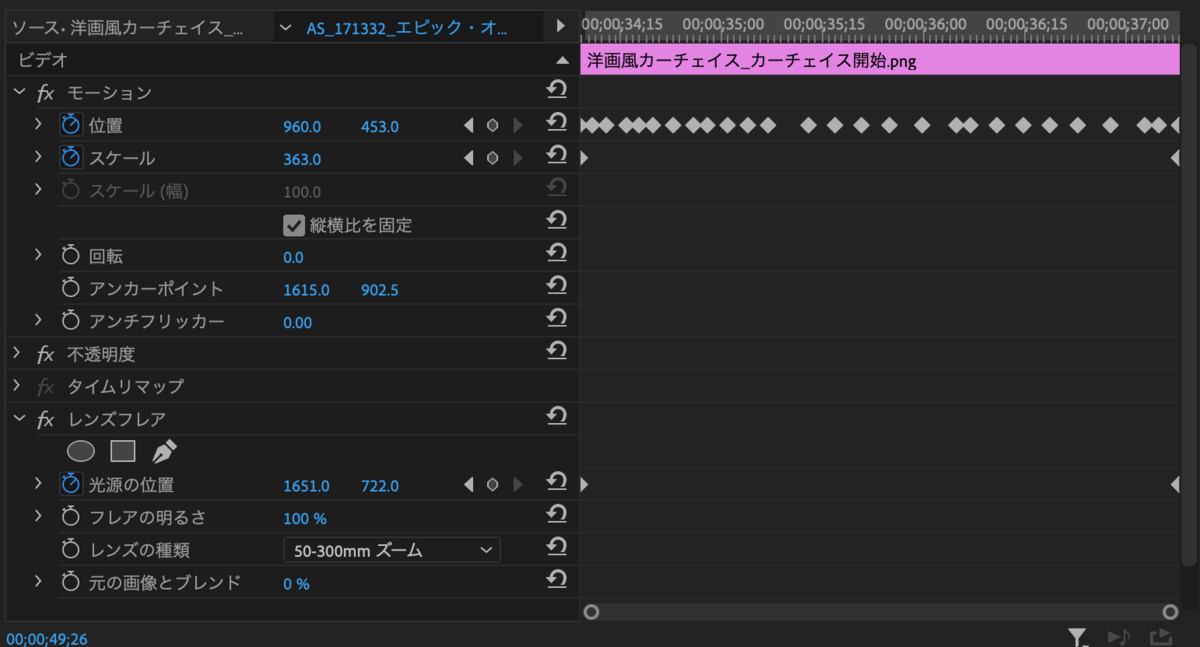Image resolution: width=1200 pixels, height=647 pixels.
Task: Click the audio loop playback icon
Action: pyautogui.click(x=1118, y=636)
